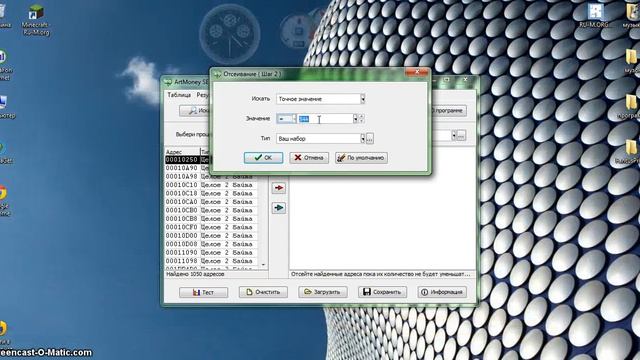This screenshot has width=640, height=360.
Task: Cancel the filtering dialog with Отмена
Action: point(309,158)
